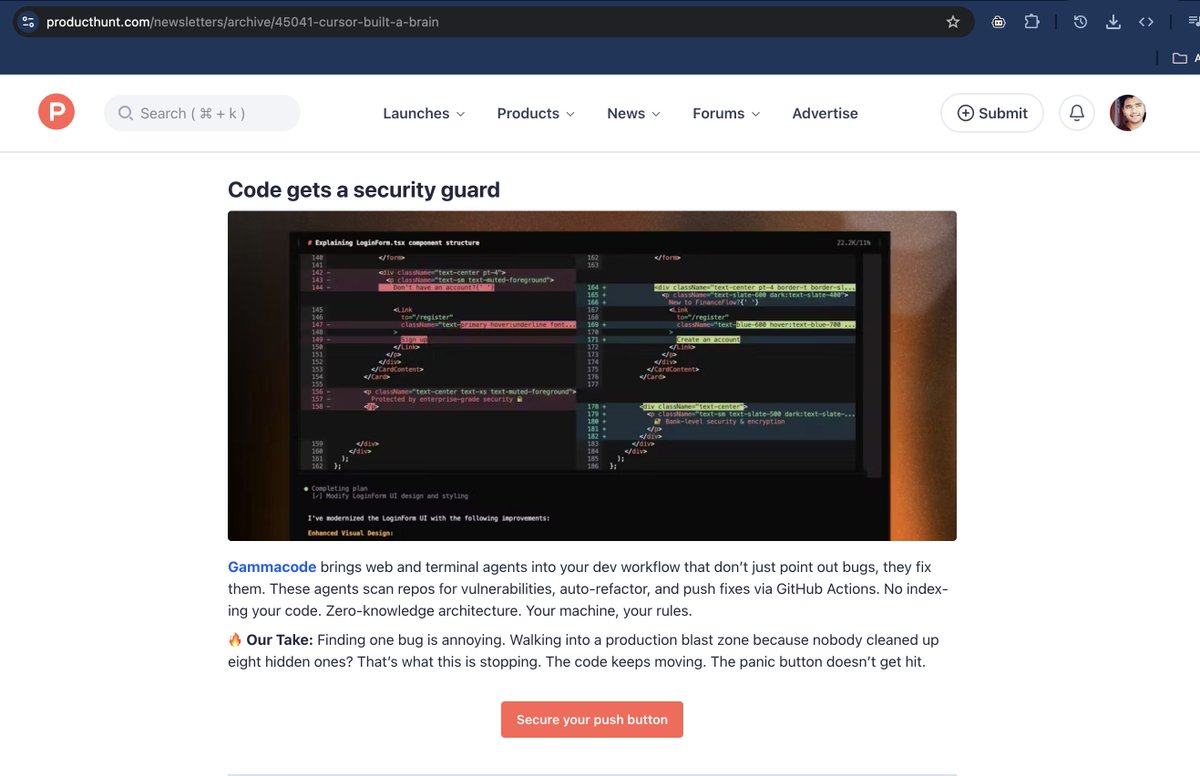The width and height of the screenshot is (1200, 776).
Task: Expand the Products dropdown menu
Action: click(536, 114)
